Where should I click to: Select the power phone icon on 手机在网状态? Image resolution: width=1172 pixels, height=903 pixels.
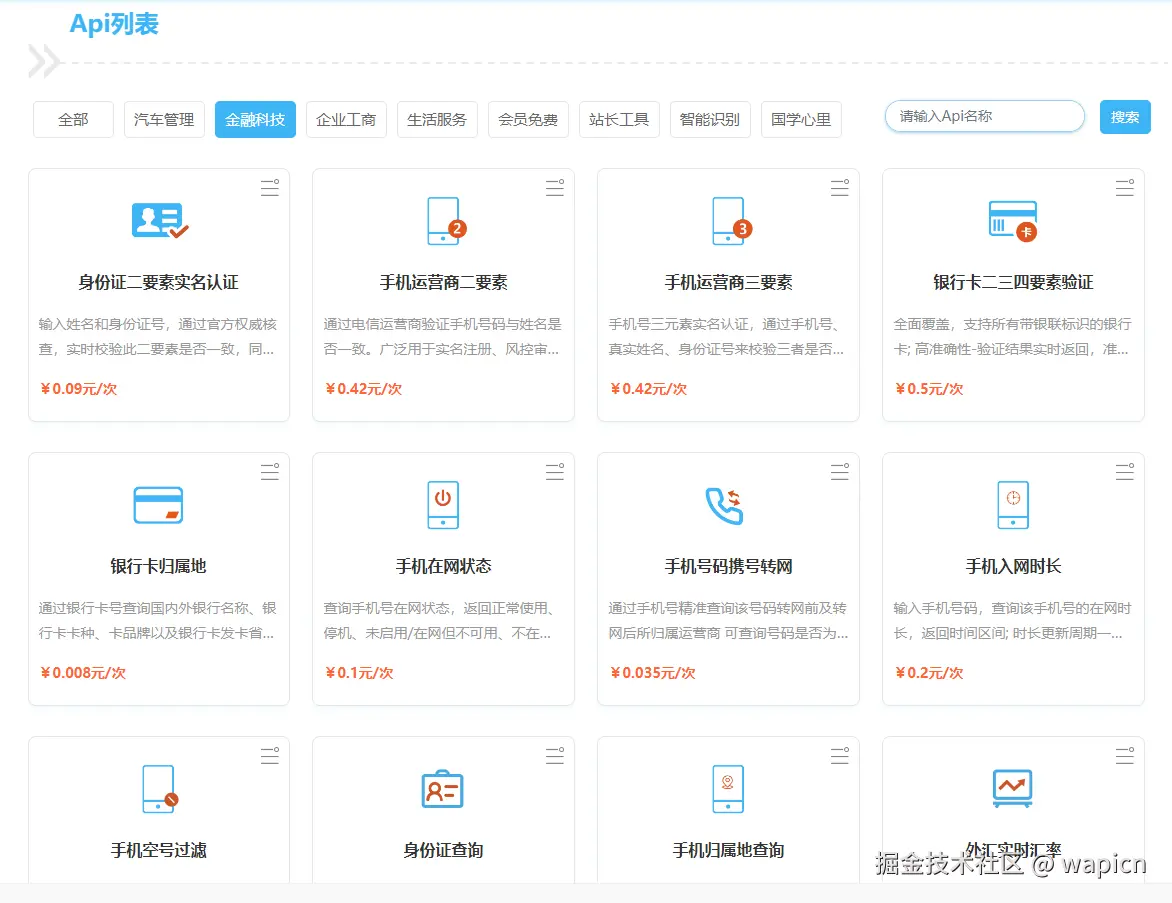point(443,504)
